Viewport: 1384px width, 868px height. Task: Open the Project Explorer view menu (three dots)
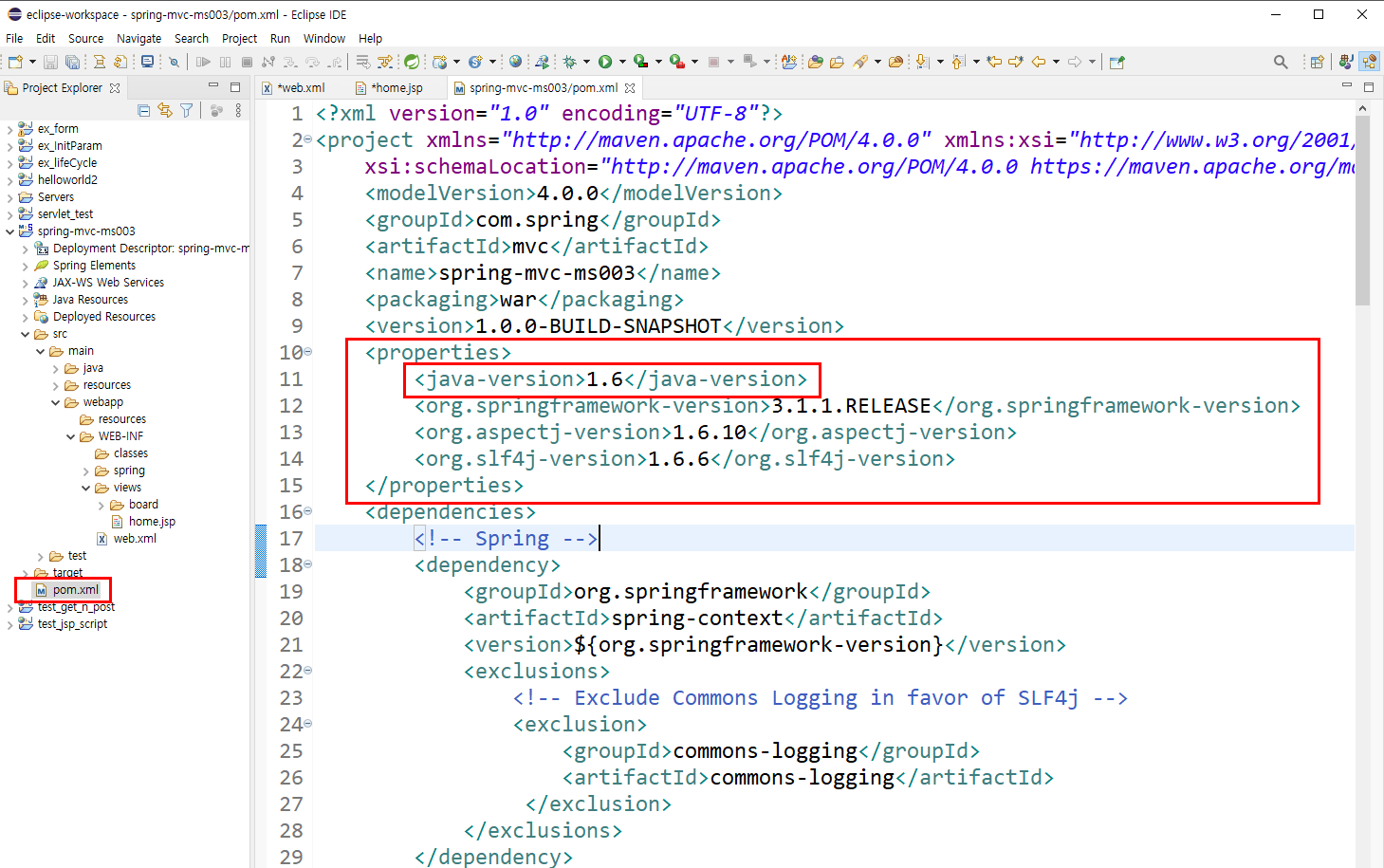[238, 111]
